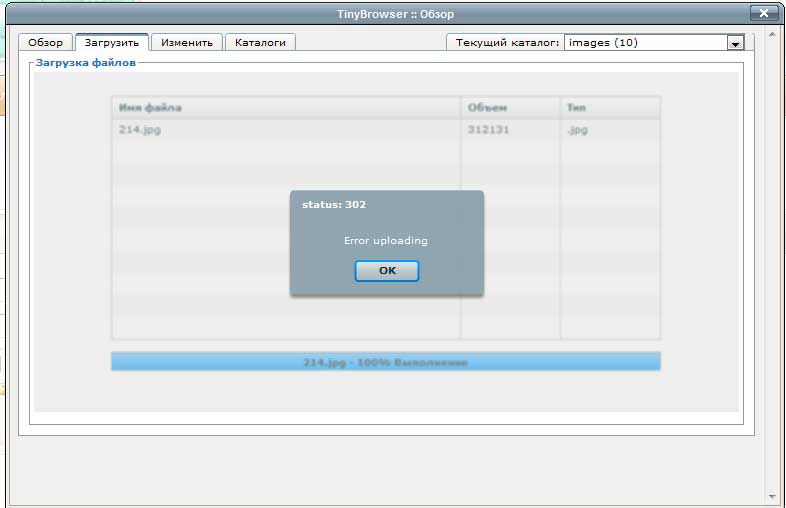Click the 312131 file size cell
Screen dimensions: 786x508
coord(488,130)
